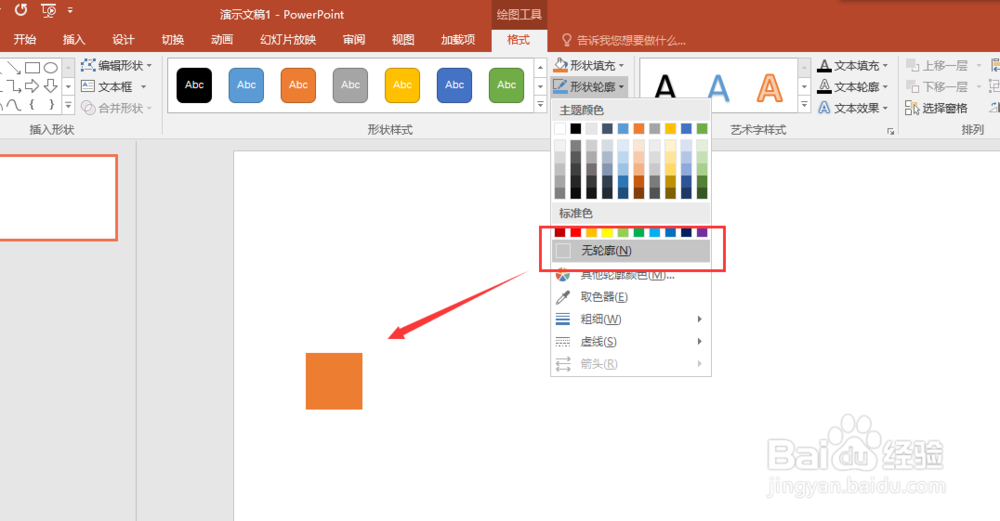Pick the yellow standard color swatch

(607, 232)
